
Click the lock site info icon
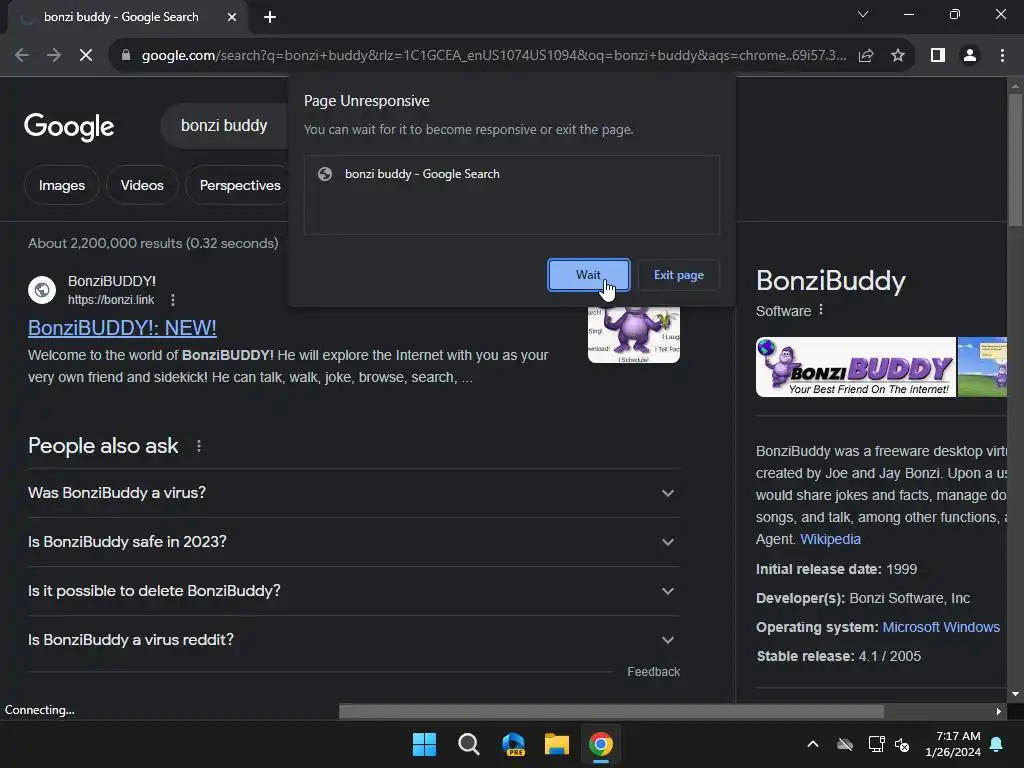(x=126, y=56)
